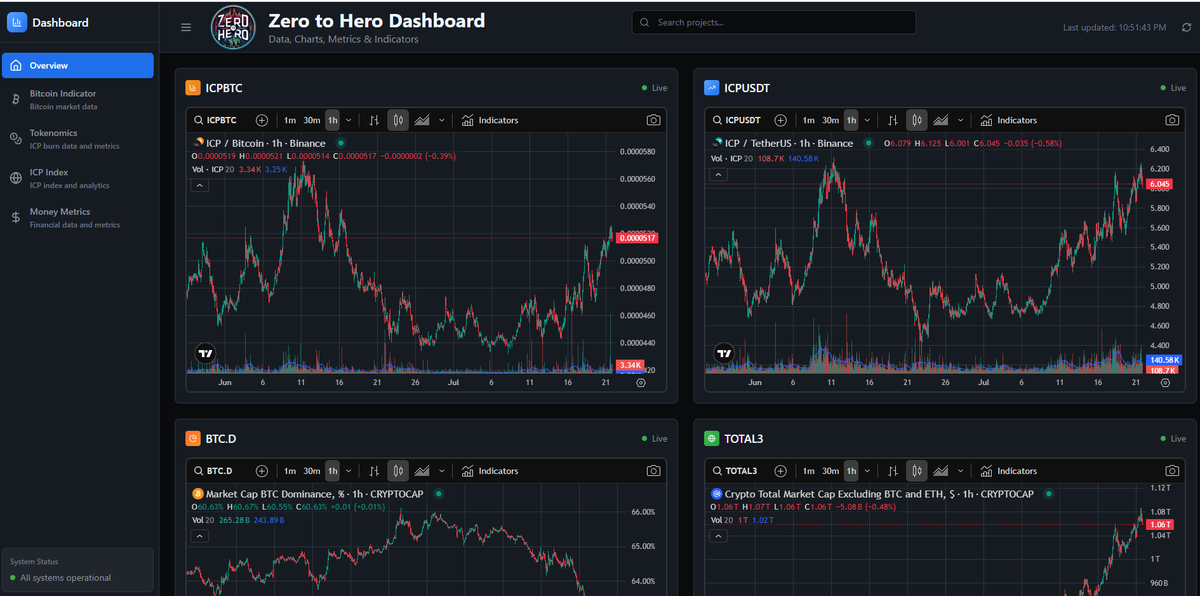Set ICPBTC chart to 1h interval
The height and width of the screenshot is (596, 1200).
[x=332, y=120]
